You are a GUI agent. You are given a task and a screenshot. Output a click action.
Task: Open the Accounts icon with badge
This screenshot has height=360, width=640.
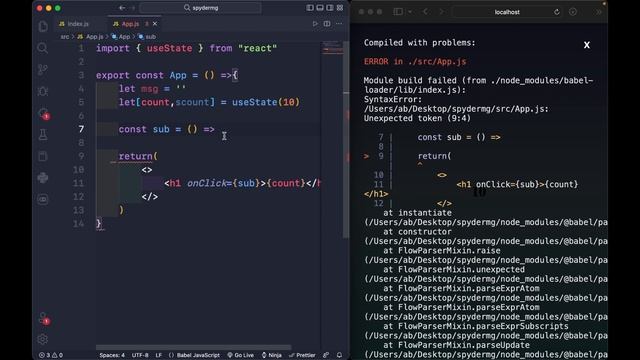[43, 318]
